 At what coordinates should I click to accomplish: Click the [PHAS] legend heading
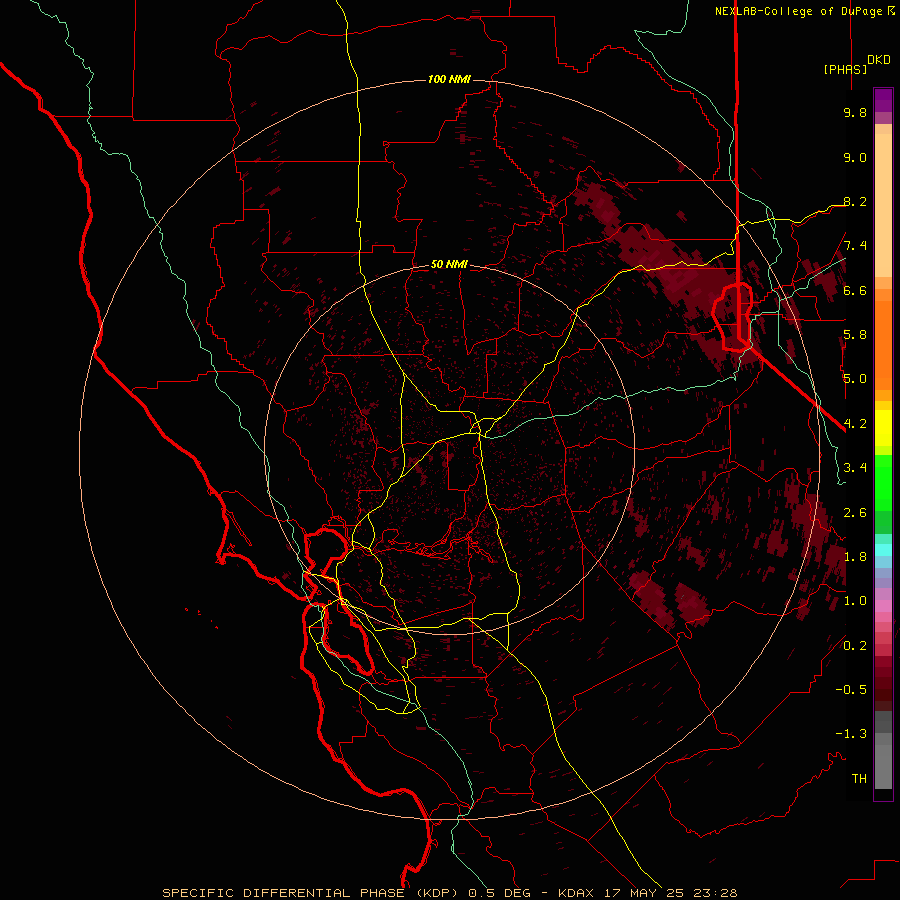tap(845, 69)
